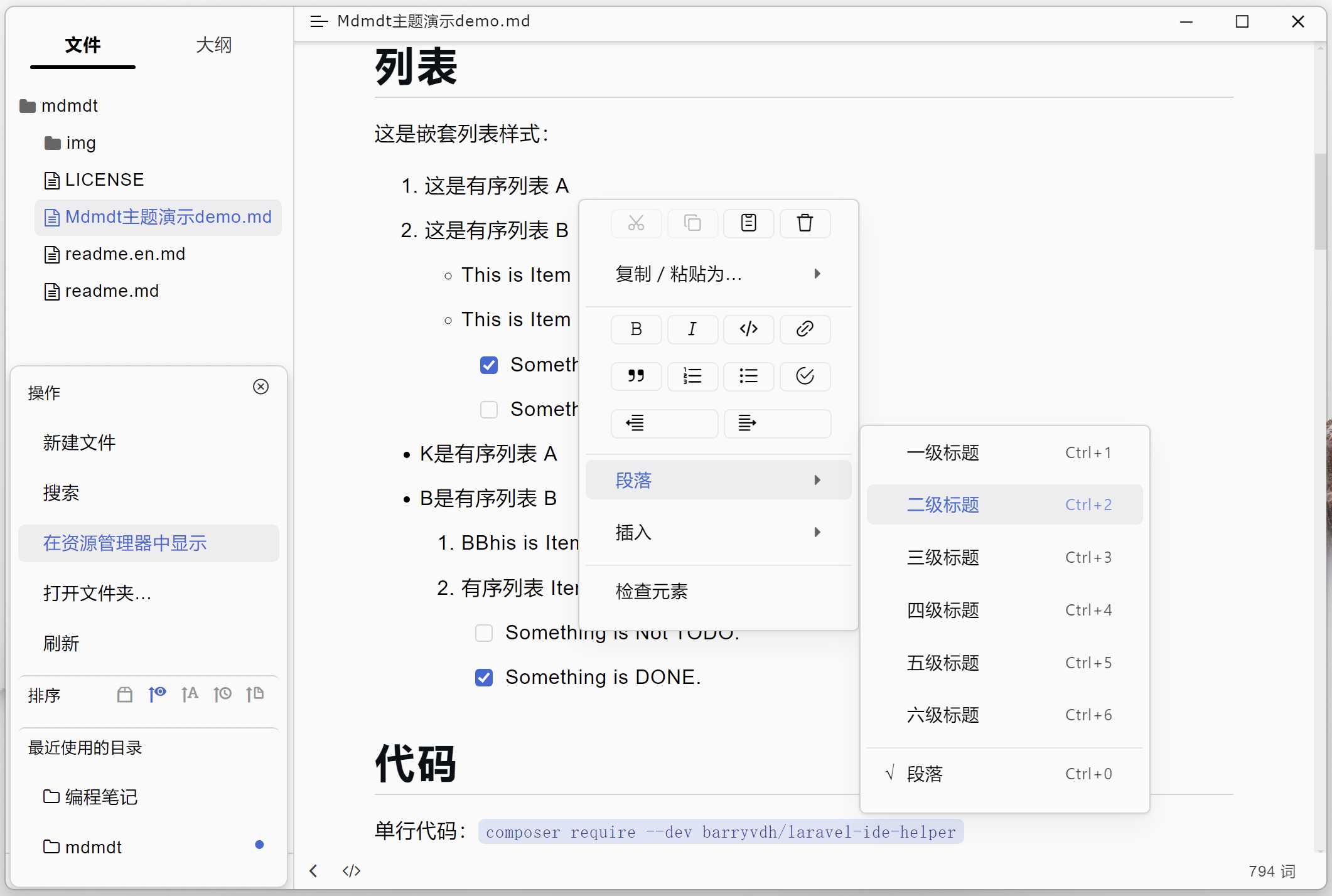Toggle source code mode icon at bottom
Screen dimensions: 1332x896
352,871
